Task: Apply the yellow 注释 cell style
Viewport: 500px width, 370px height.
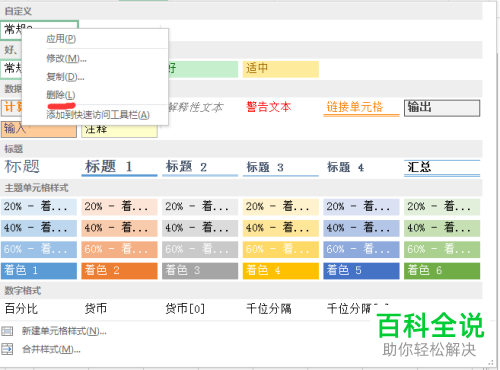Action: [x=119, y=131]
